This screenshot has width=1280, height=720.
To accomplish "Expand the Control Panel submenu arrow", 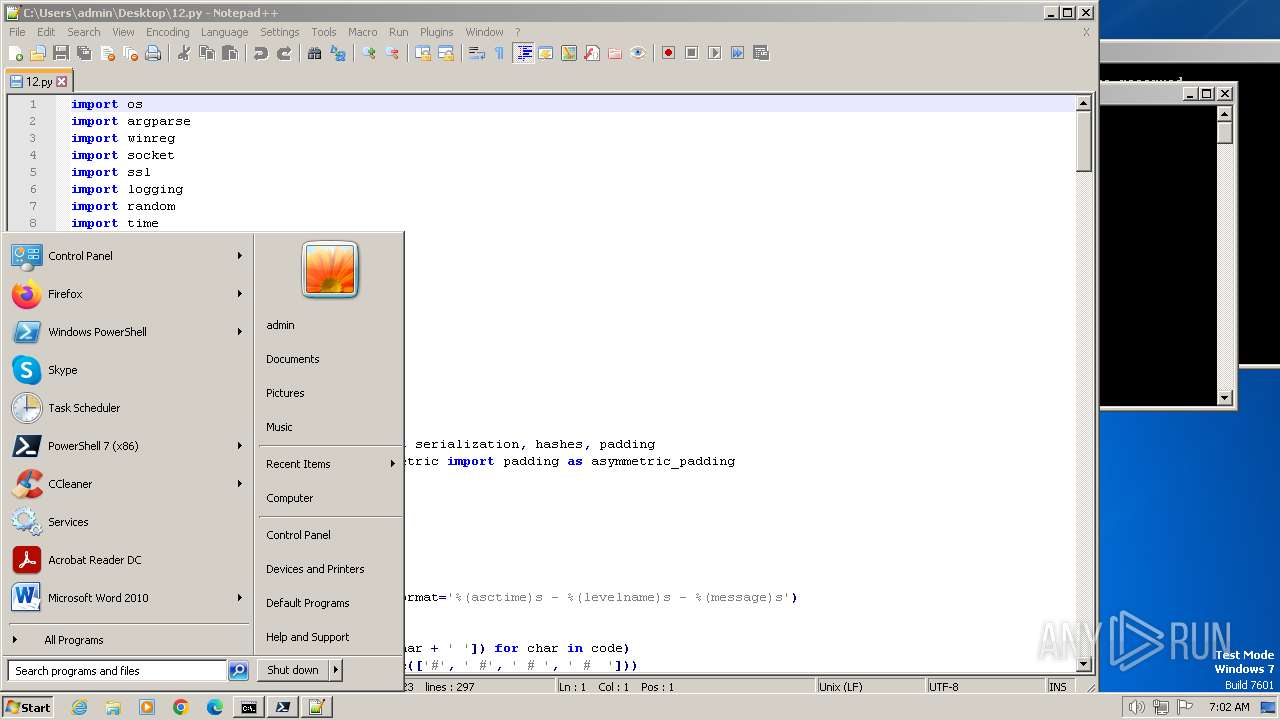I will pyautogui.click(x=240, y=256).
